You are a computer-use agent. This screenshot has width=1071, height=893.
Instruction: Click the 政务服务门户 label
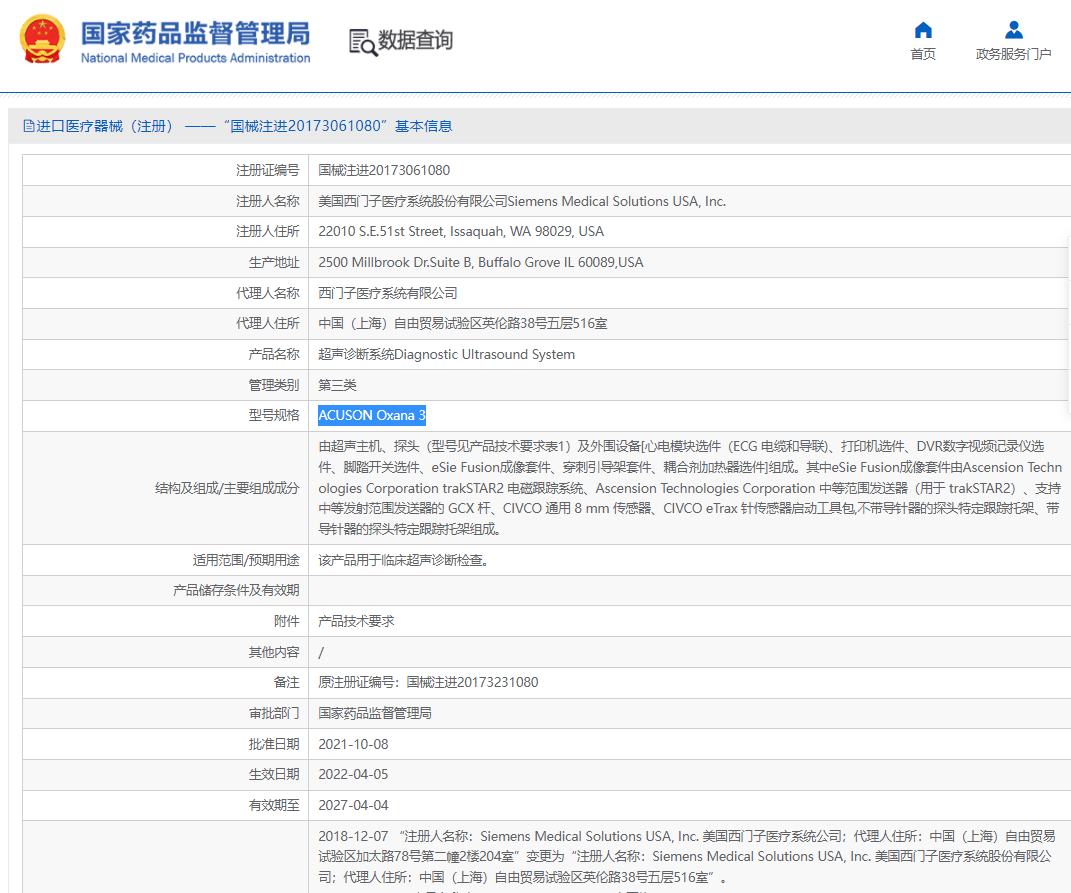(1014, 54)
